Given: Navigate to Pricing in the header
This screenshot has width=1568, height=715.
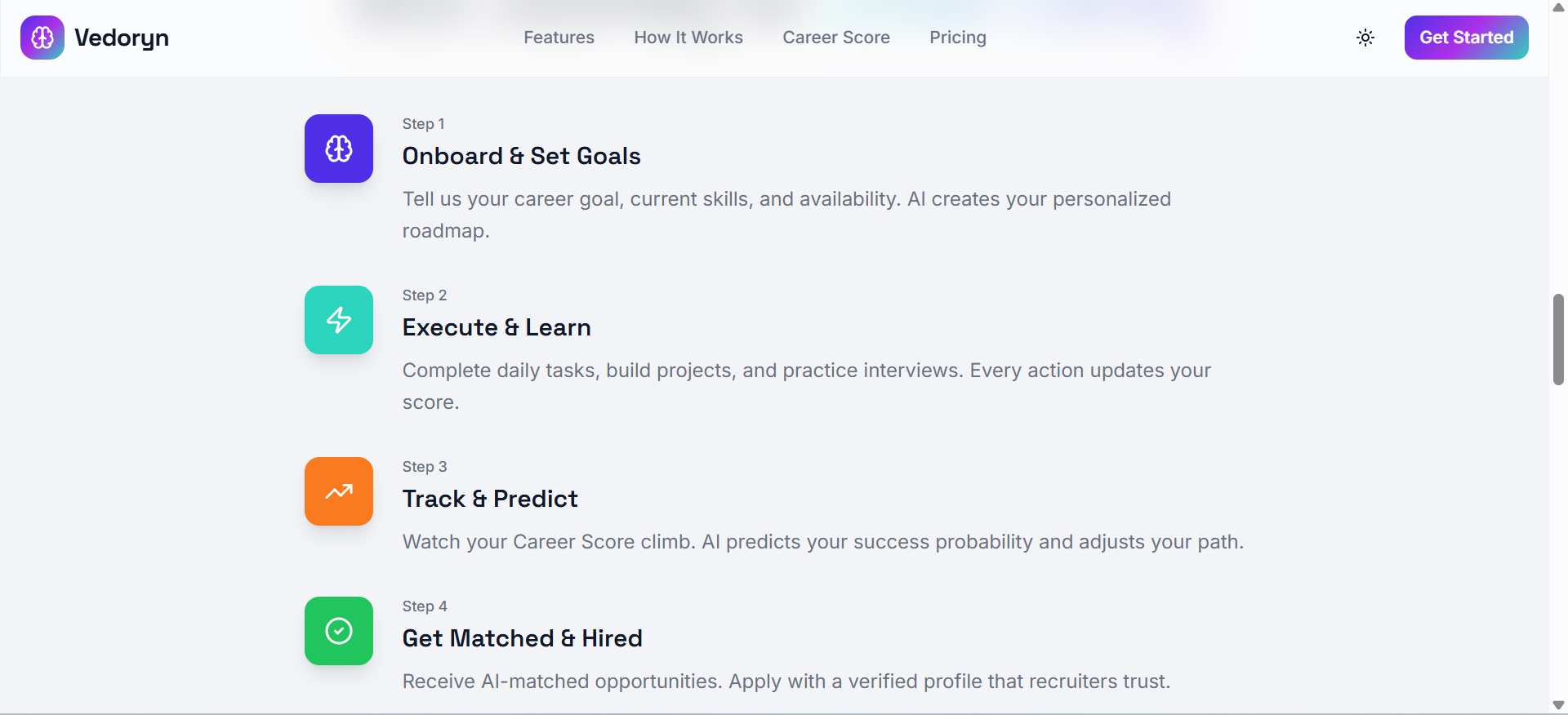Looking at the screenshot, I should tap(958, 38).
